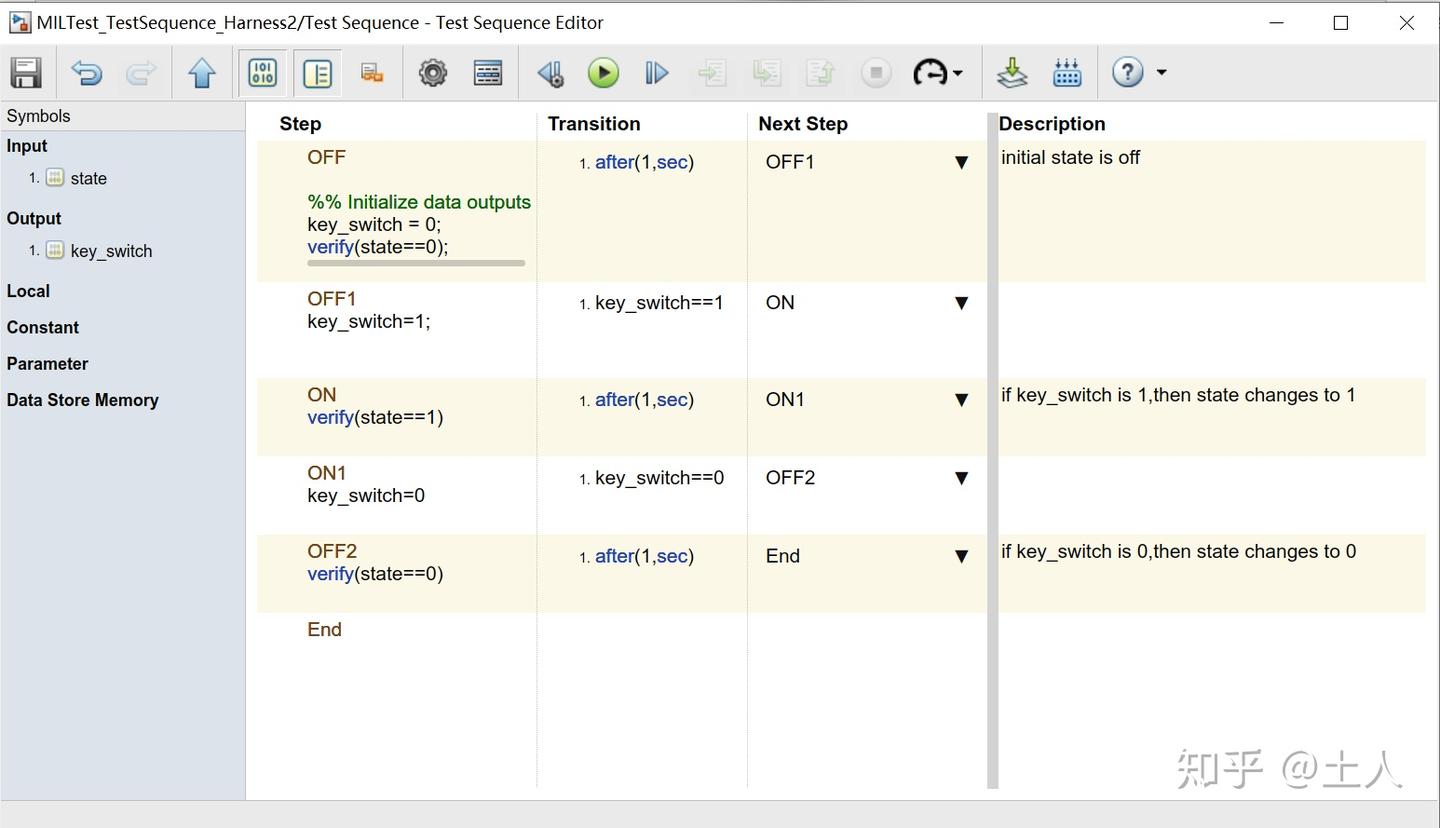Toggle the Symbols pane view button
This screenshot has width=1440, height=828.
(263, 73)
